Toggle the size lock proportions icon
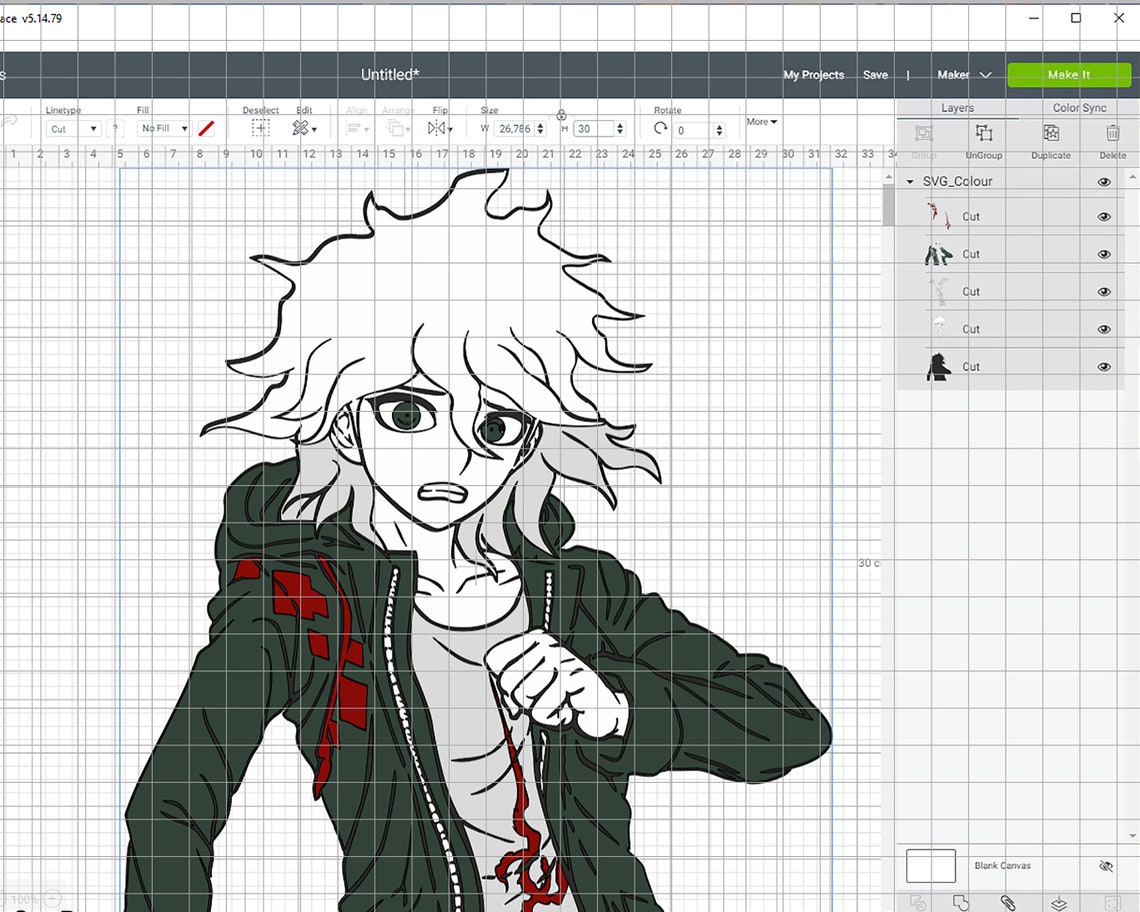The width and height of the screenshot is (1140, 912). 561,115
